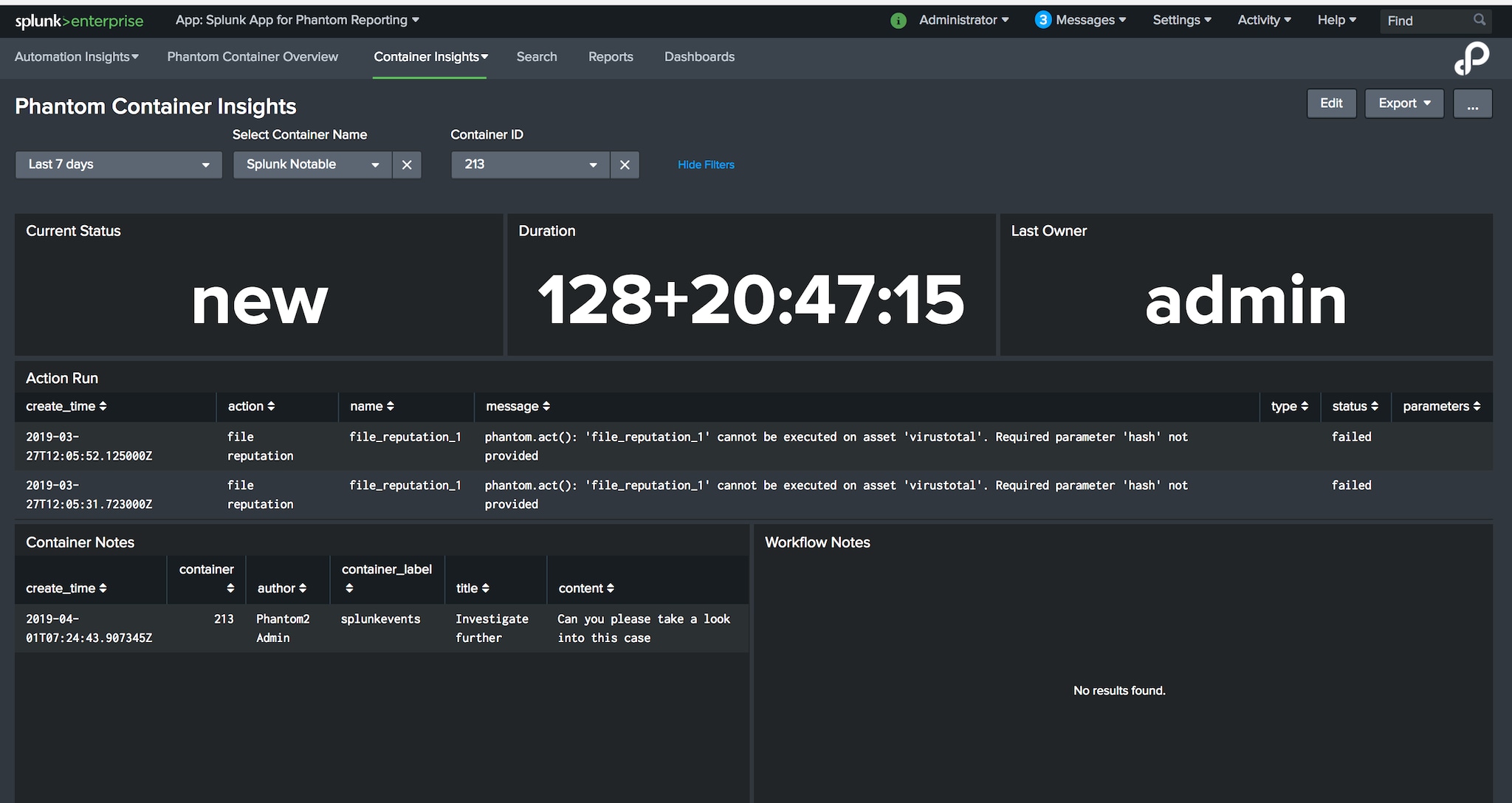Open the Container Insights menu tab
Screen dimensions: 1512x803
point(430,57)
